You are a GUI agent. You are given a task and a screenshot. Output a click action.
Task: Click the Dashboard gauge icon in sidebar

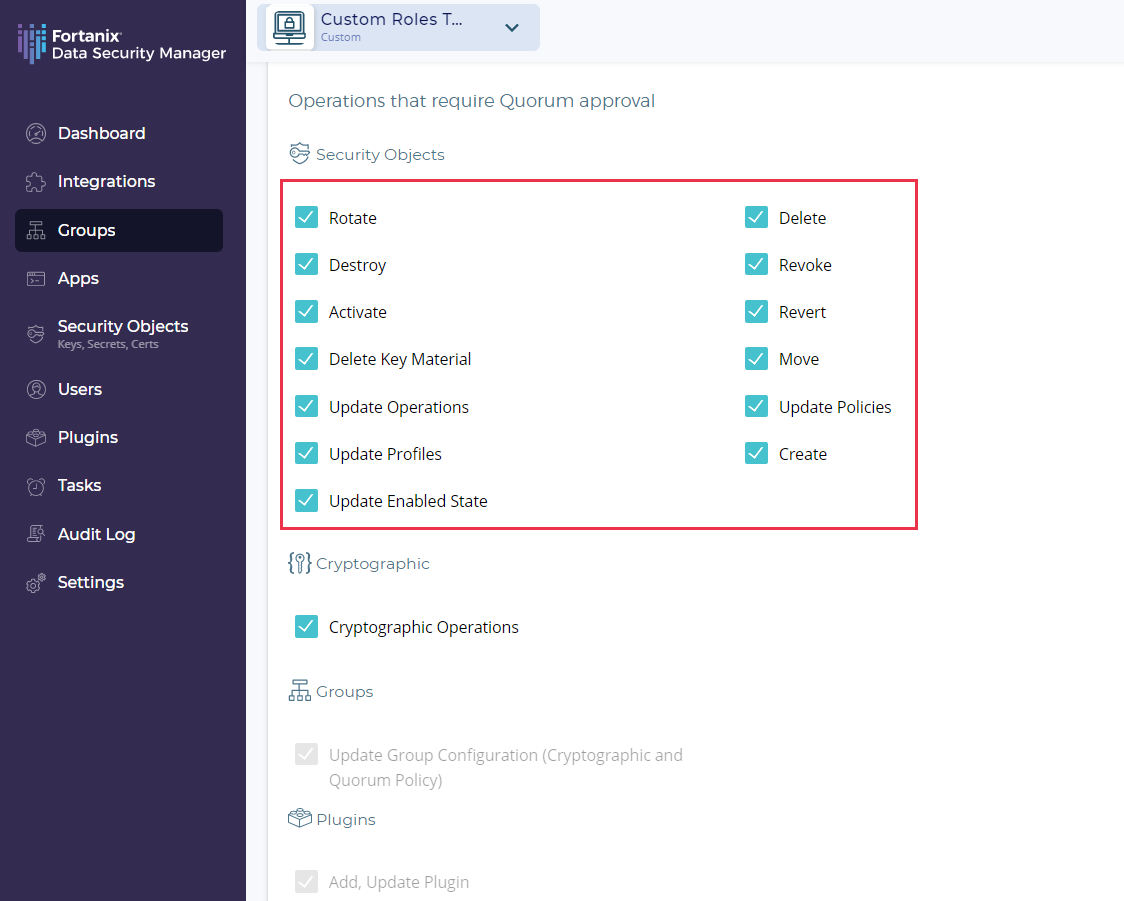[36, 134]
